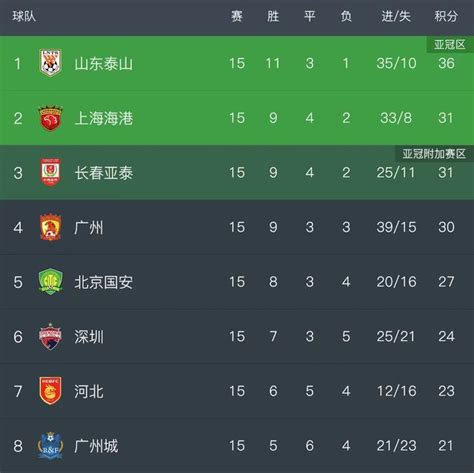
Task: Select the 广州 team crest icon
Action: (50, 227)
